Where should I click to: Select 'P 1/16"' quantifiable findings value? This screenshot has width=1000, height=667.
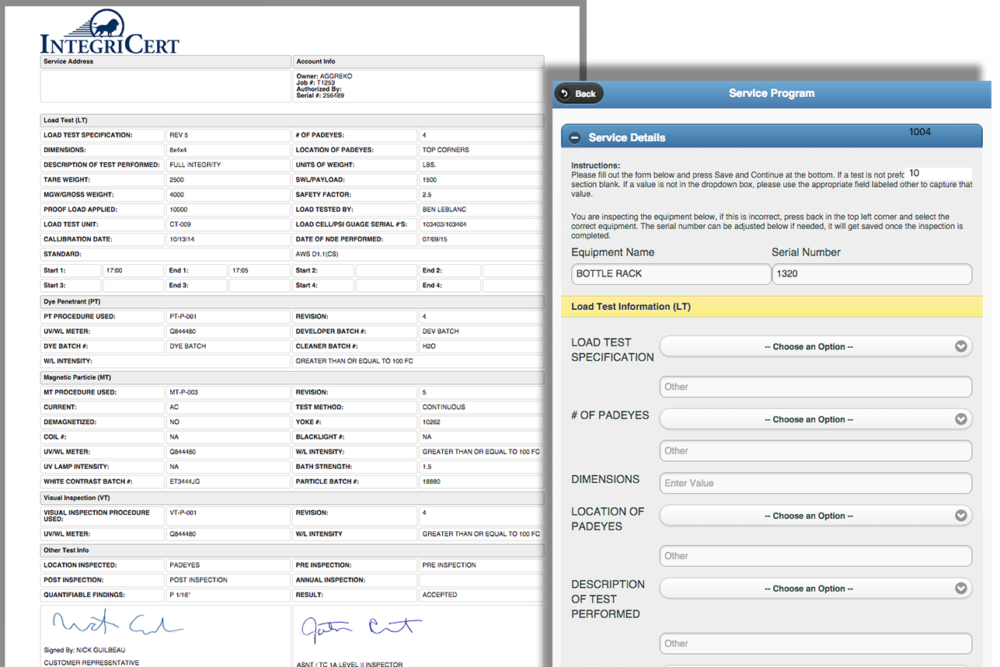pos(179,594)
